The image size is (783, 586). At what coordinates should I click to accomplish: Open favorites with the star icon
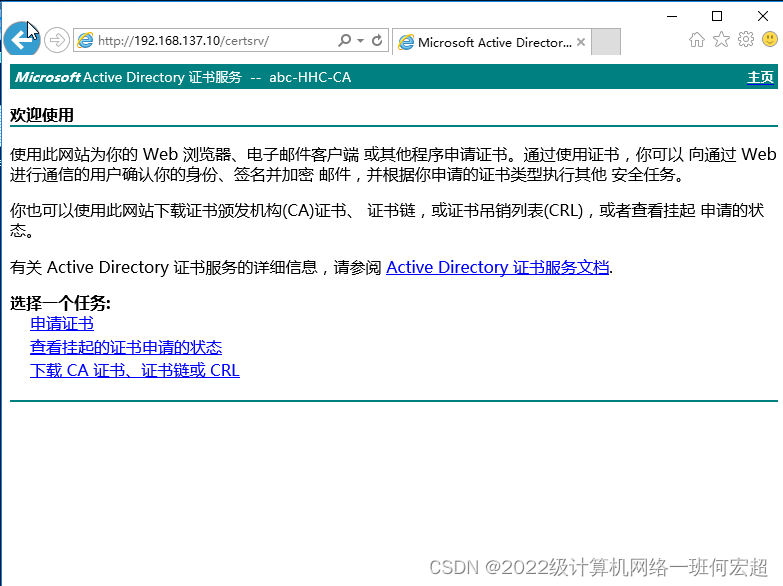pos(722,39)
